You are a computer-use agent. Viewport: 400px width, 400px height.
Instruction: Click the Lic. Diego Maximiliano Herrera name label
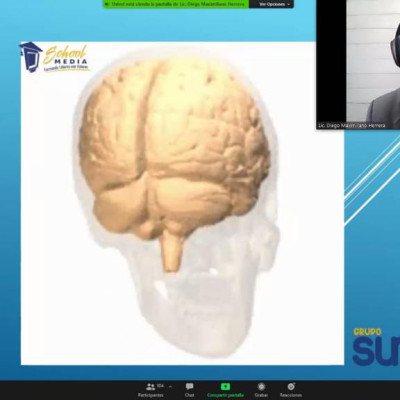pyautogui.click(x=351, y=126)
